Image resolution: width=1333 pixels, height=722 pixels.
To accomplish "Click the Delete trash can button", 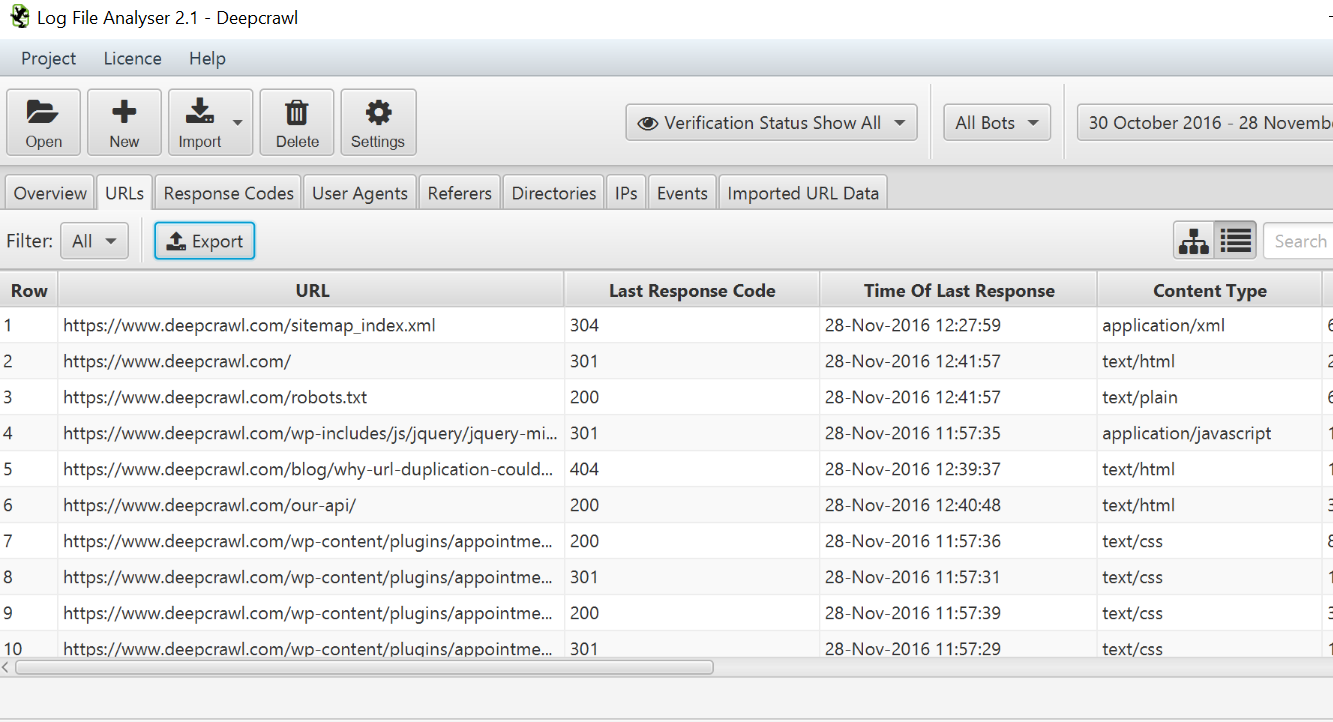I will [297, 122].
